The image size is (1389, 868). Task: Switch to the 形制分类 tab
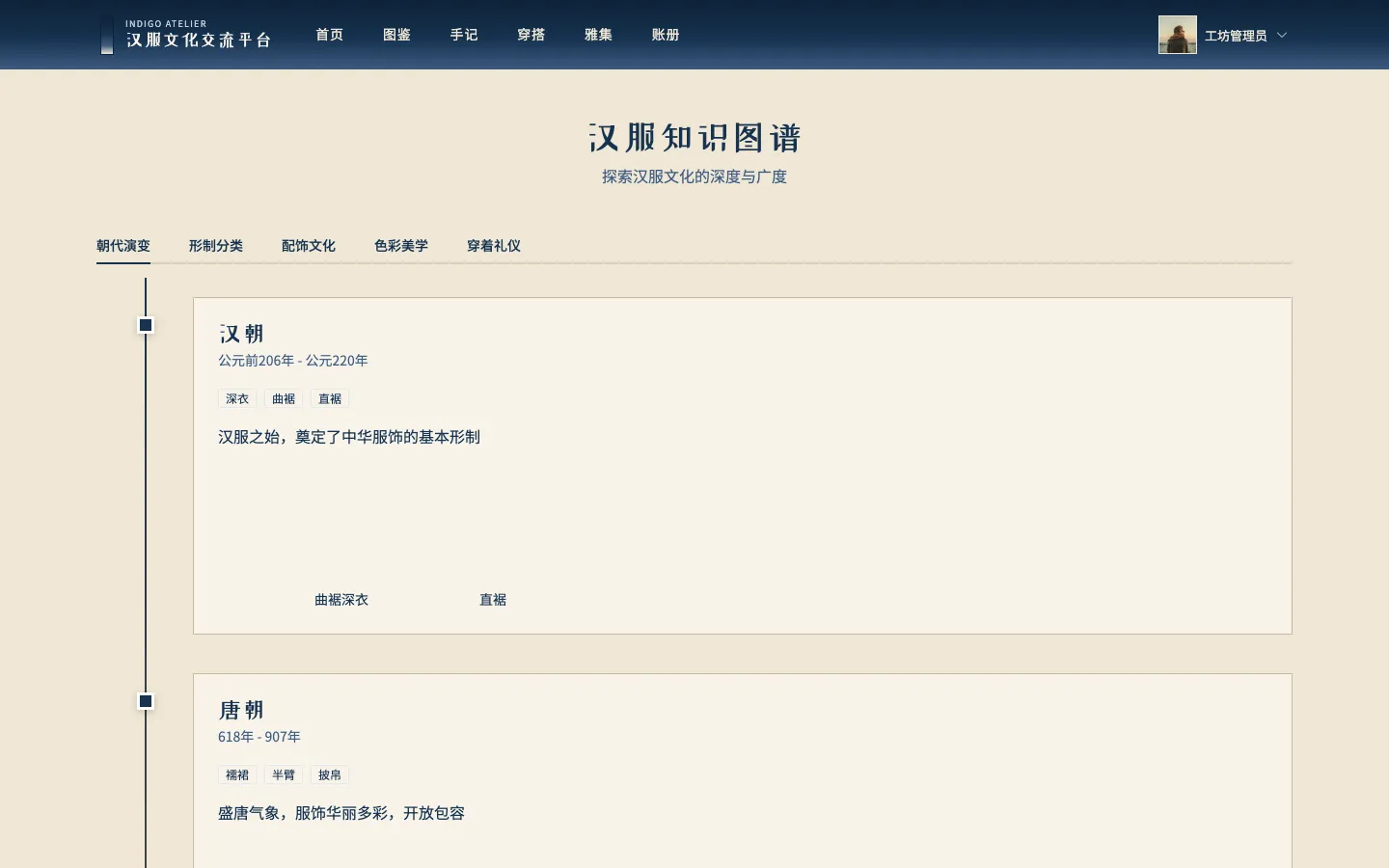216,246
